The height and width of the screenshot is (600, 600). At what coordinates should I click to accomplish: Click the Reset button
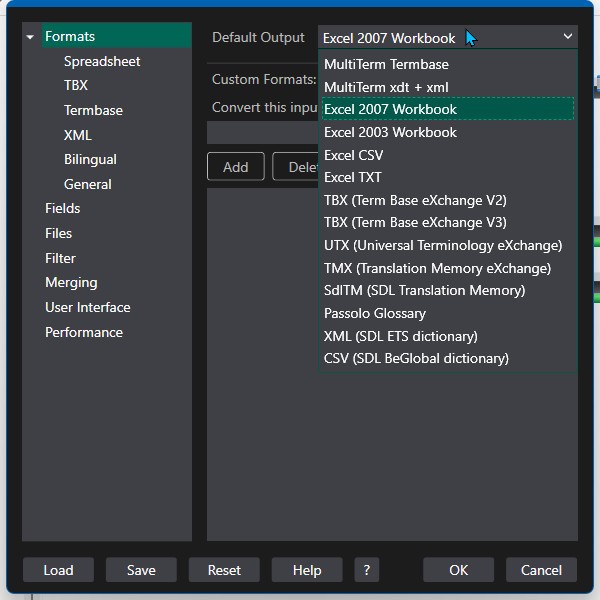coord(224,570)
